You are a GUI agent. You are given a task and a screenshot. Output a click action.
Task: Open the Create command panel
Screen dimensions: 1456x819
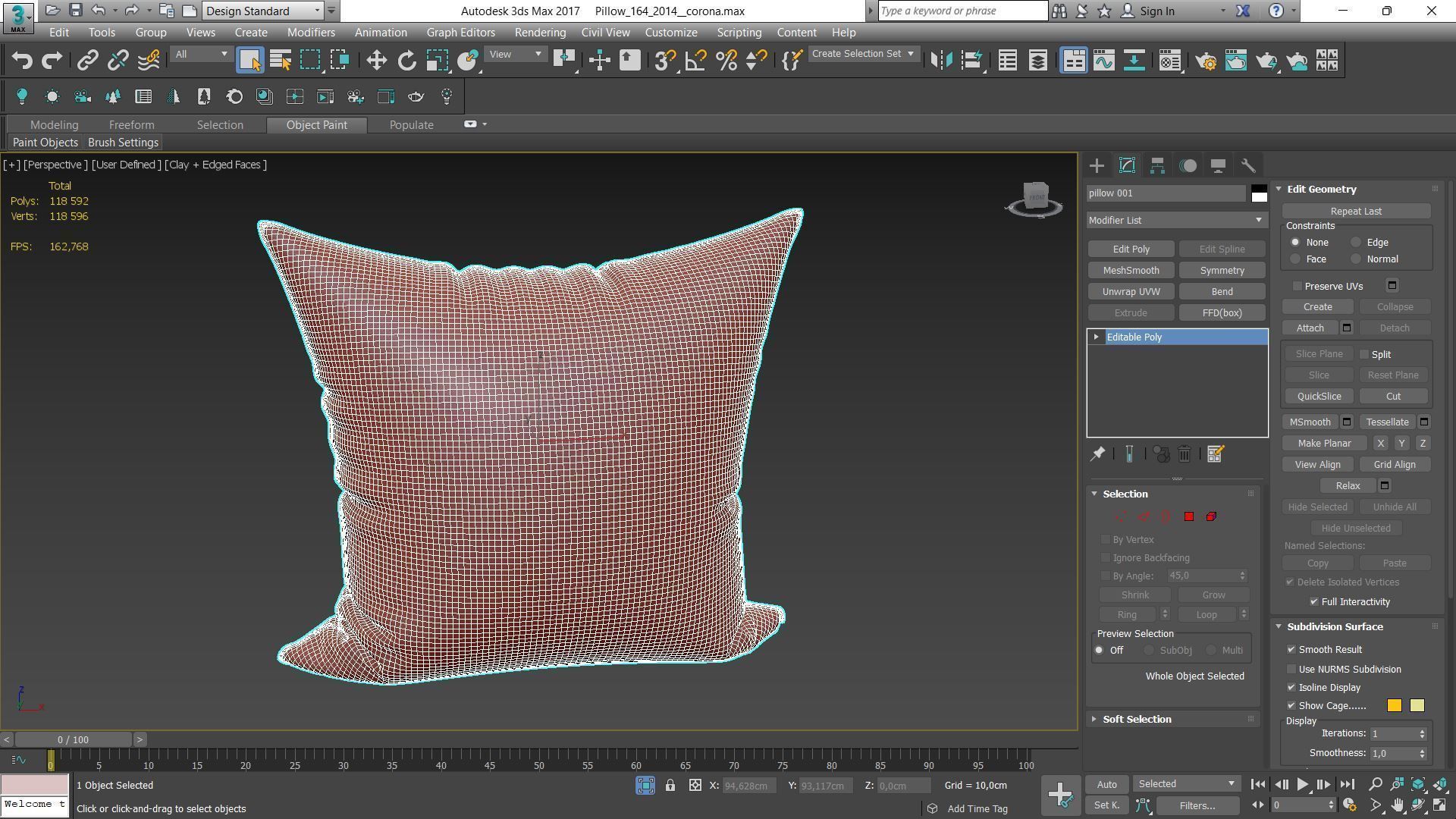coord(1097,165)
